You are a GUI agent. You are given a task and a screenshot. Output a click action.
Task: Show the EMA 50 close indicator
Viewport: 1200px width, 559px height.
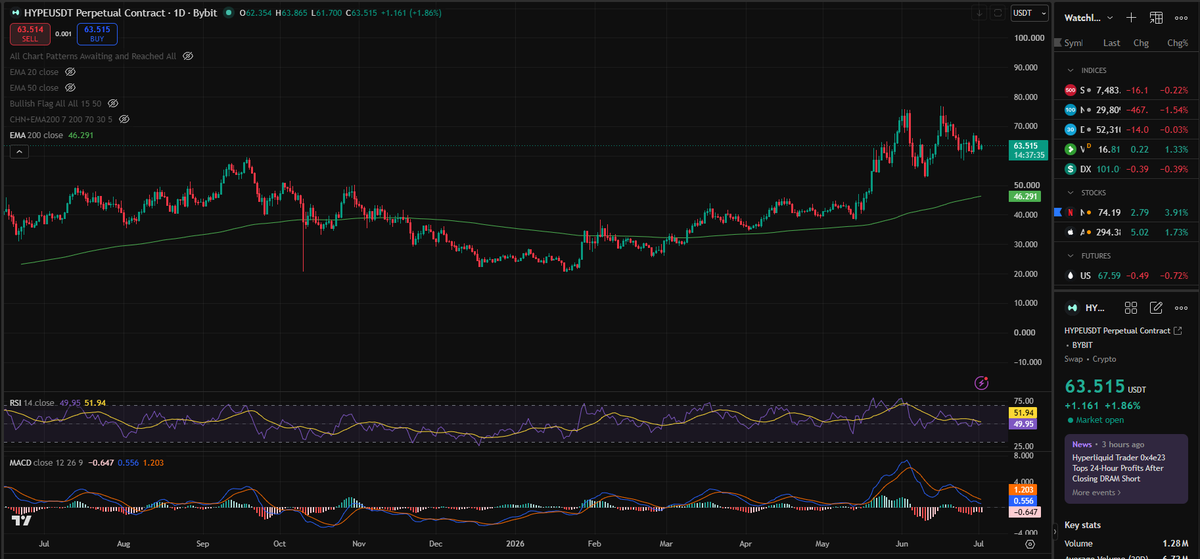(x=70, y=88)
